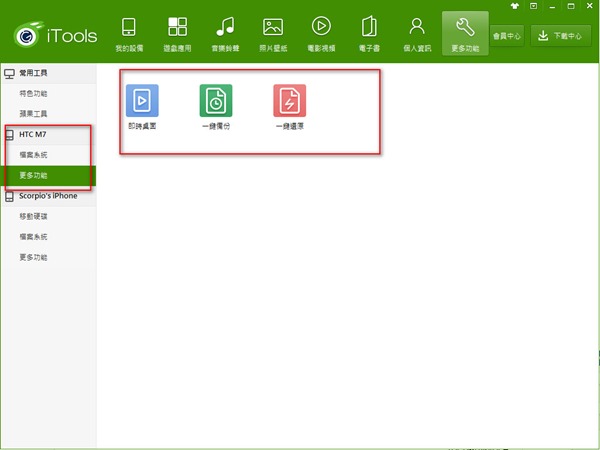Open 個人資訊 personal info section
Viewport: 600px width, 450px height.
pos(417,34)
